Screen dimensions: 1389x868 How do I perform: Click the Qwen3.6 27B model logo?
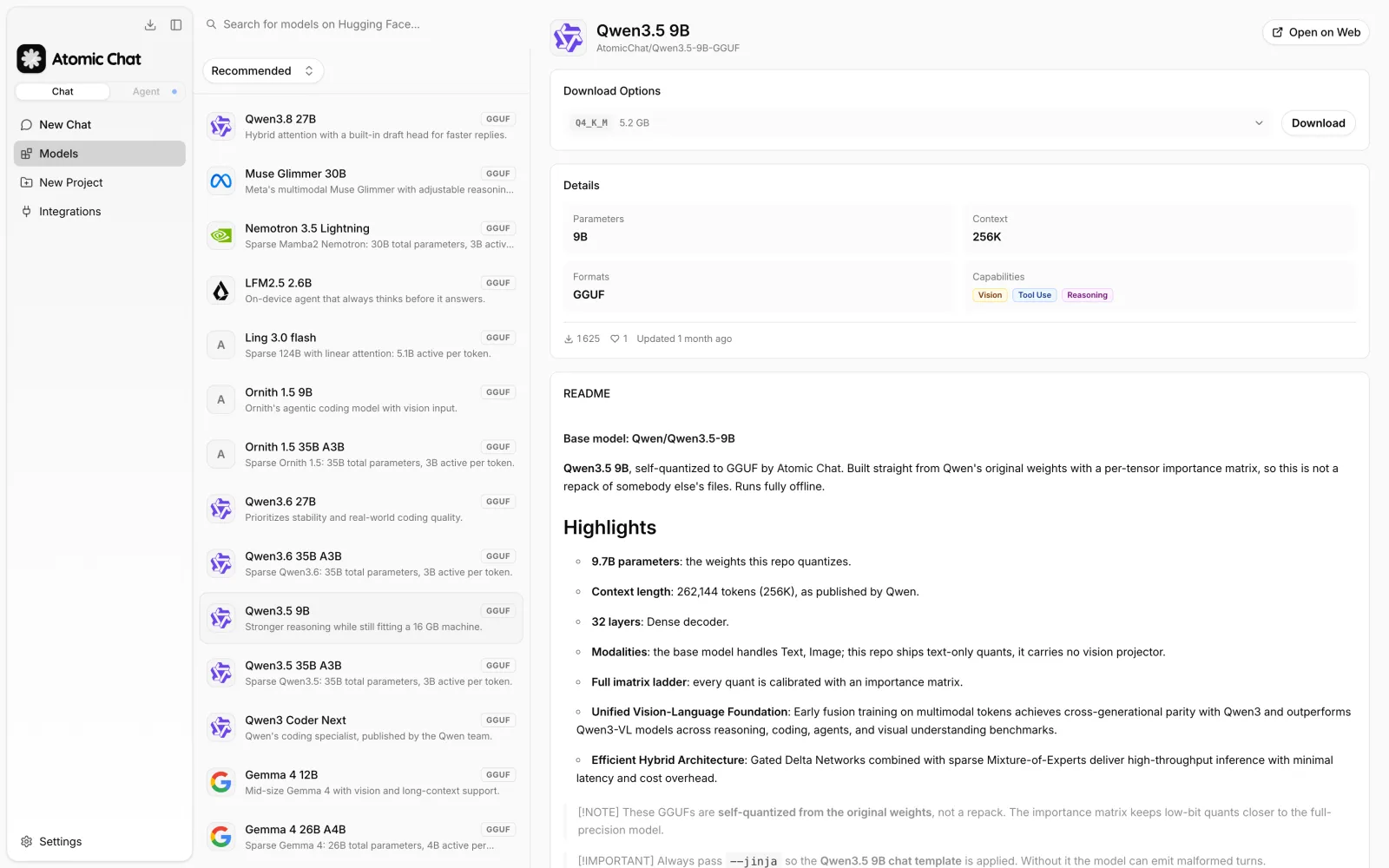click(221, 510)
